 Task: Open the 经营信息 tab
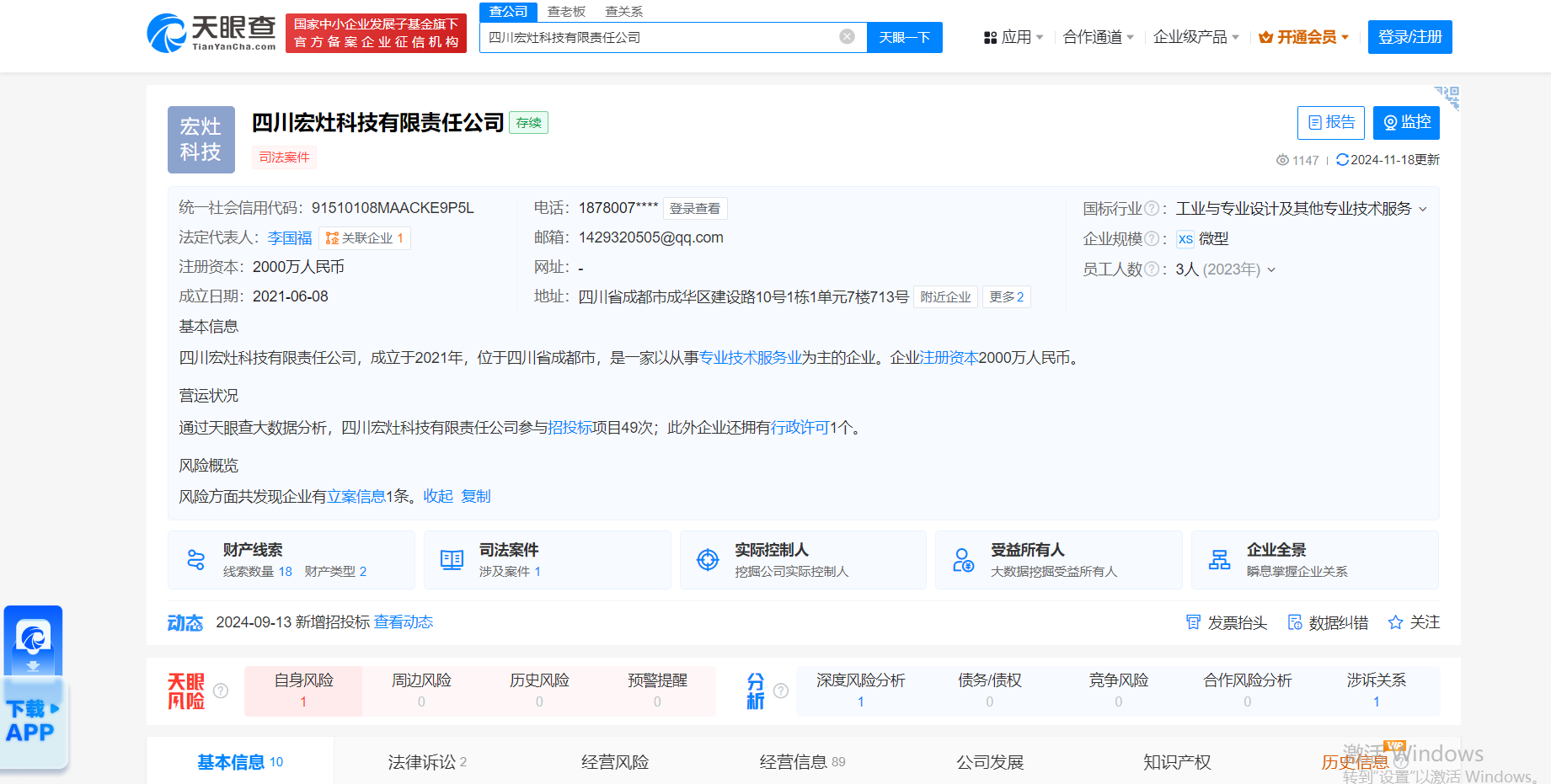click(802, 762)
